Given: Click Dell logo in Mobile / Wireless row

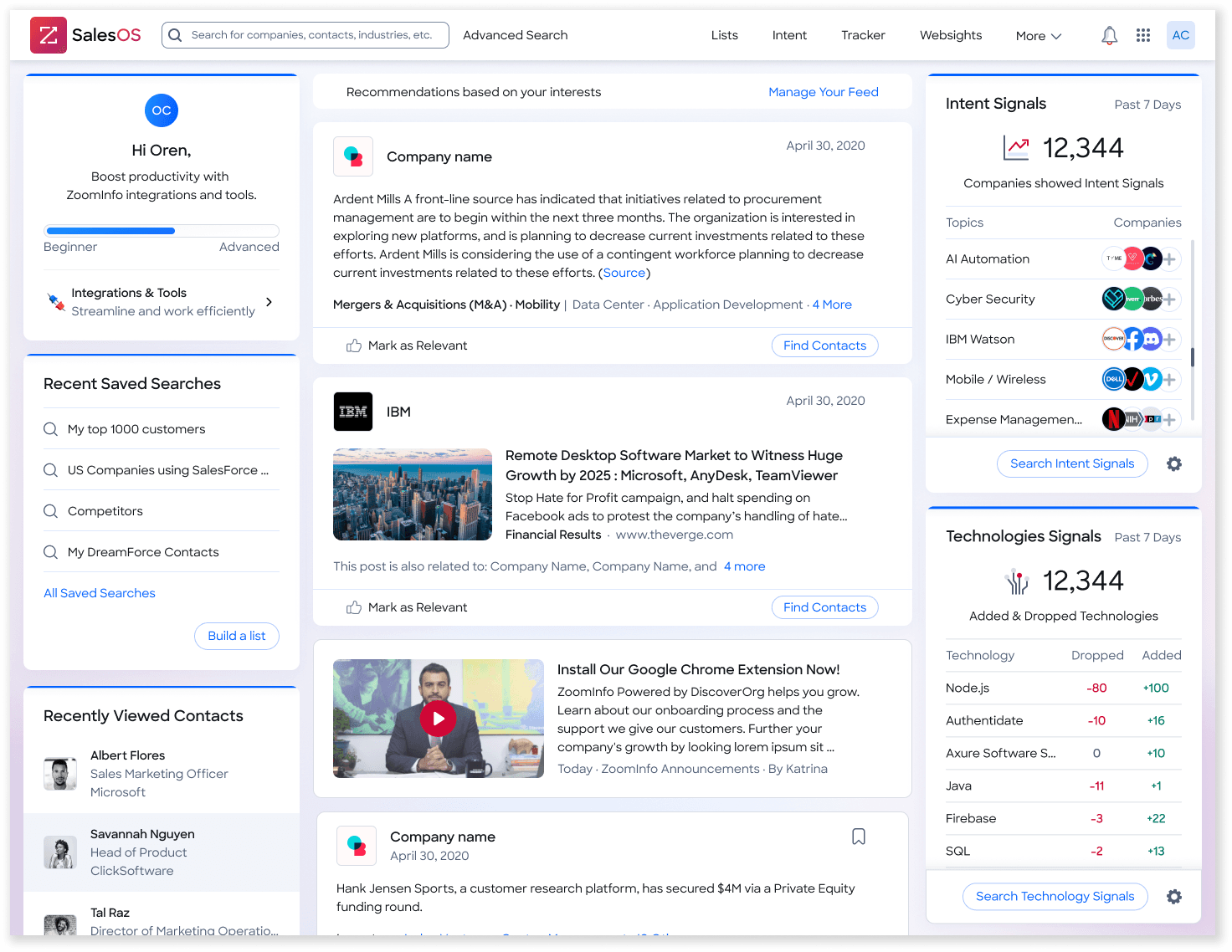Looking at the screenshot, I should (1113, 379).
